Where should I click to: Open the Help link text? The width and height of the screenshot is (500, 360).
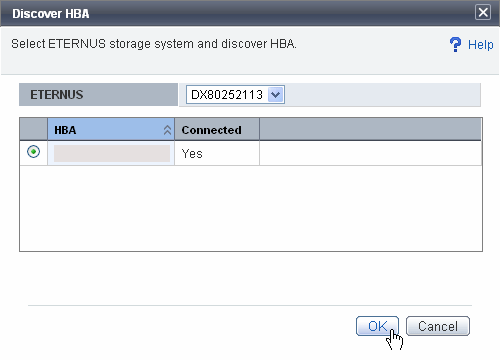click(x=480, y=45)
